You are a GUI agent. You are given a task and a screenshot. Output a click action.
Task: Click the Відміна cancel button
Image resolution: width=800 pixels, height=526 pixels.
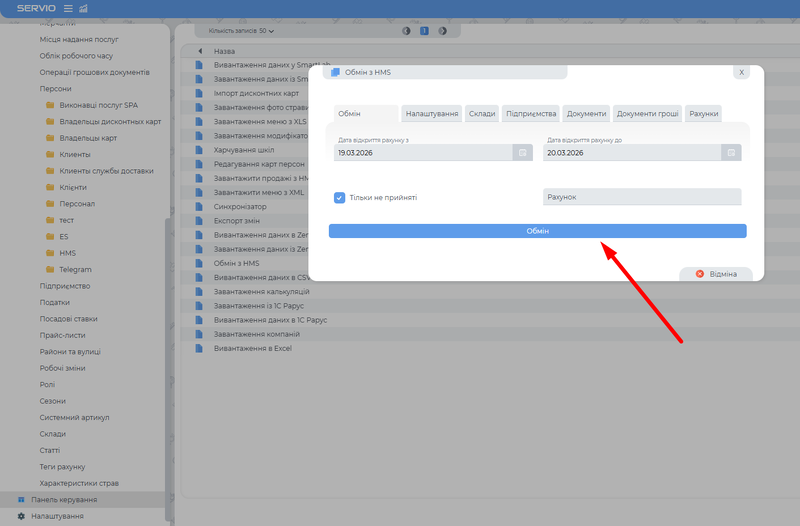point(716,274)
